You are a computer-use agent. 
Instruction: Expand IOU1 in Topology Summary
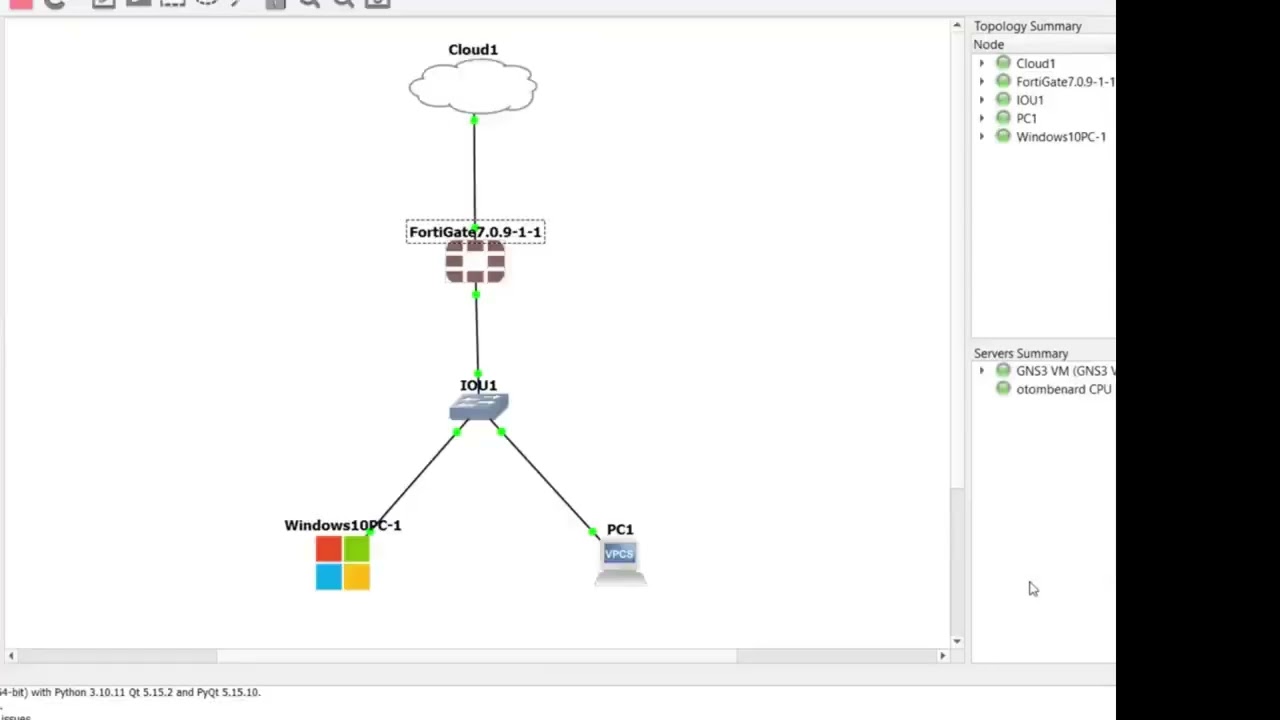[981, 99]
